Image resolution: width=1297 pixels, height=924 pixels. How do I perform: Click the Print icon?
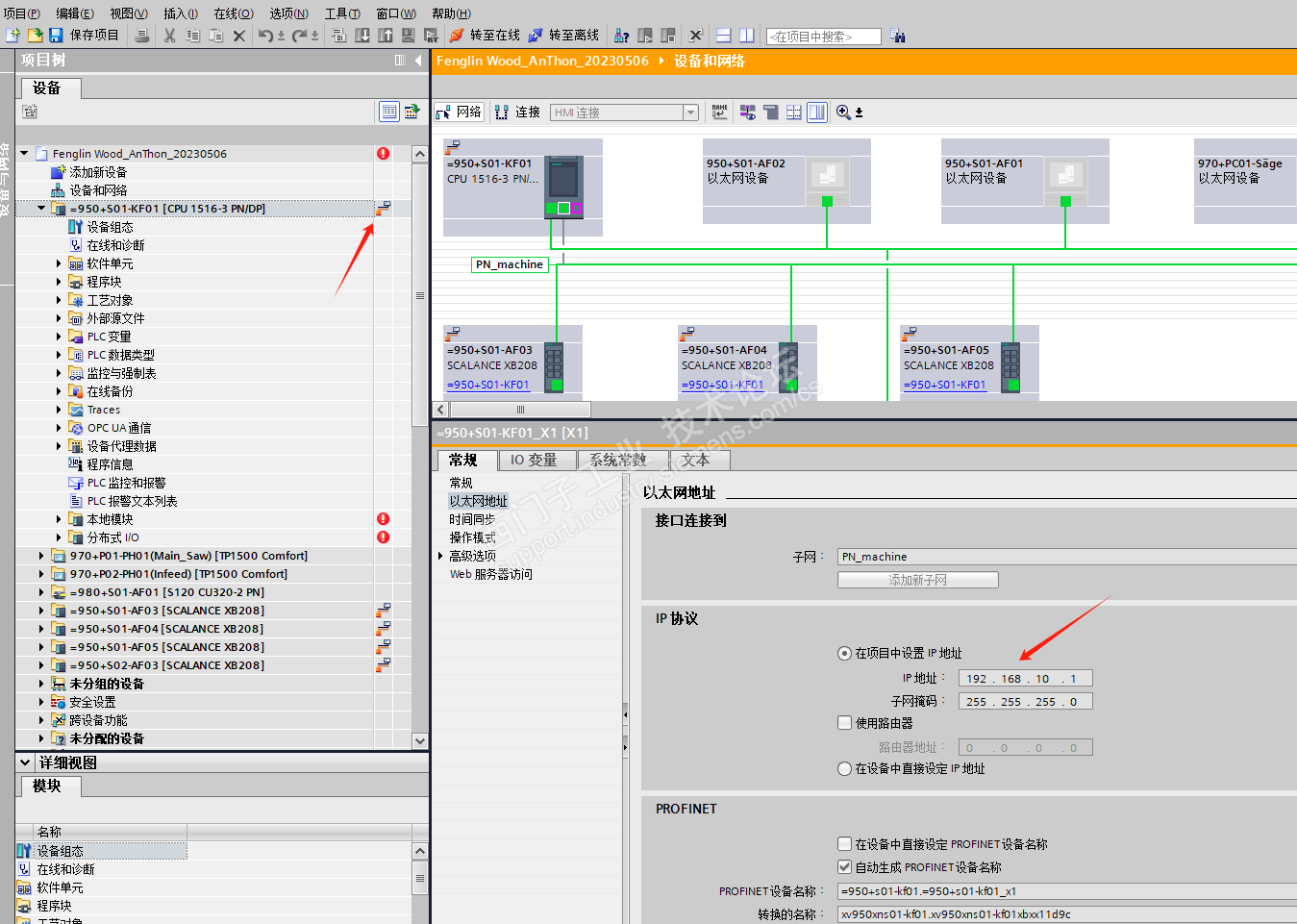142,36
